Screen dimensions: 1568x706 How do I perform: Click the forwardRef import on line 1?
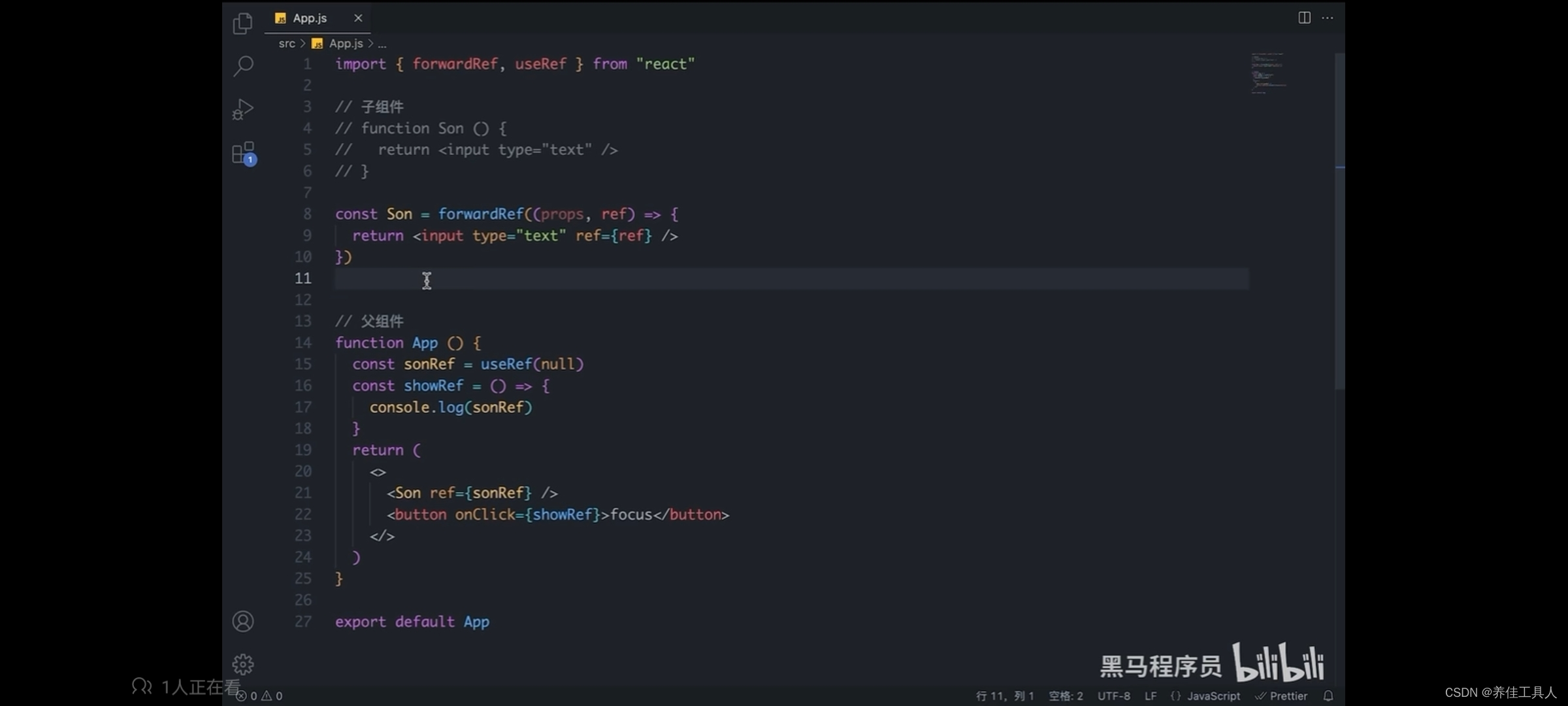tap(455, 64)
